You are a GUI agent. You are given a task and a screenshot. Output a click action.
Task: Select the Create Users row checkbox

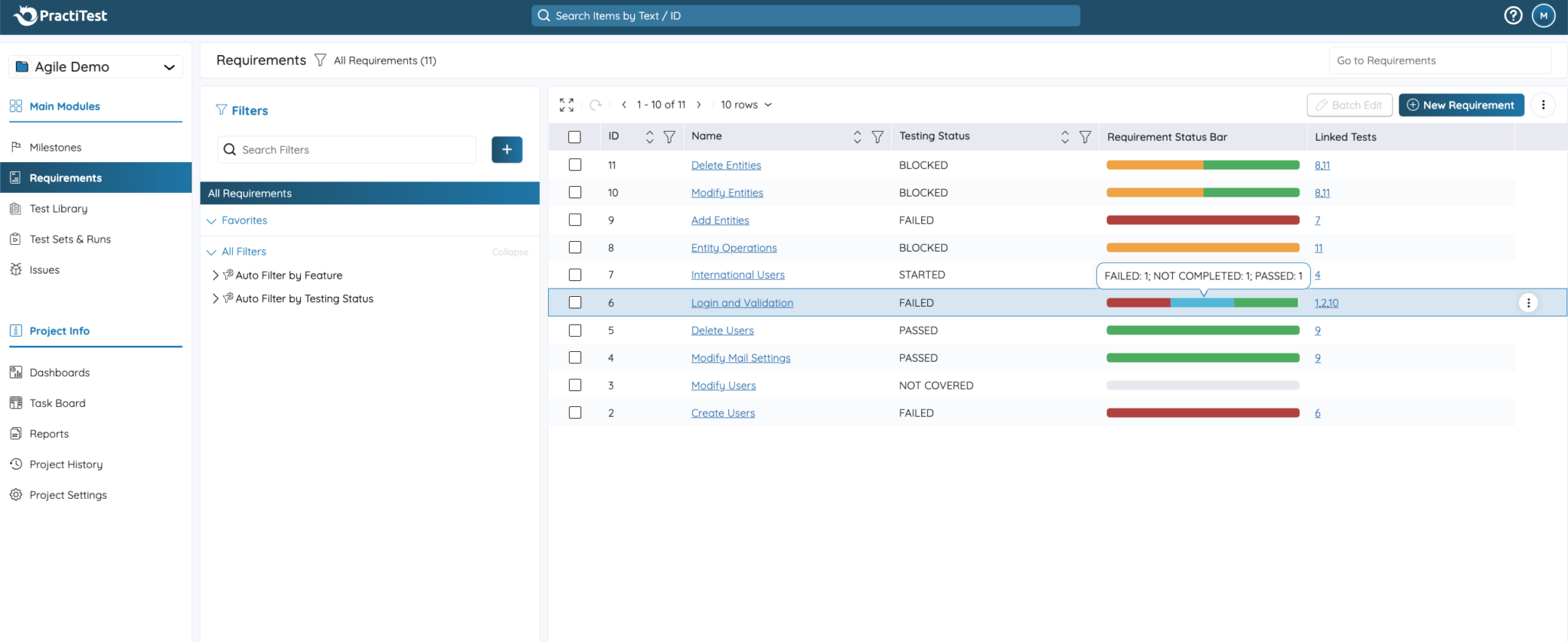[575, 413]
